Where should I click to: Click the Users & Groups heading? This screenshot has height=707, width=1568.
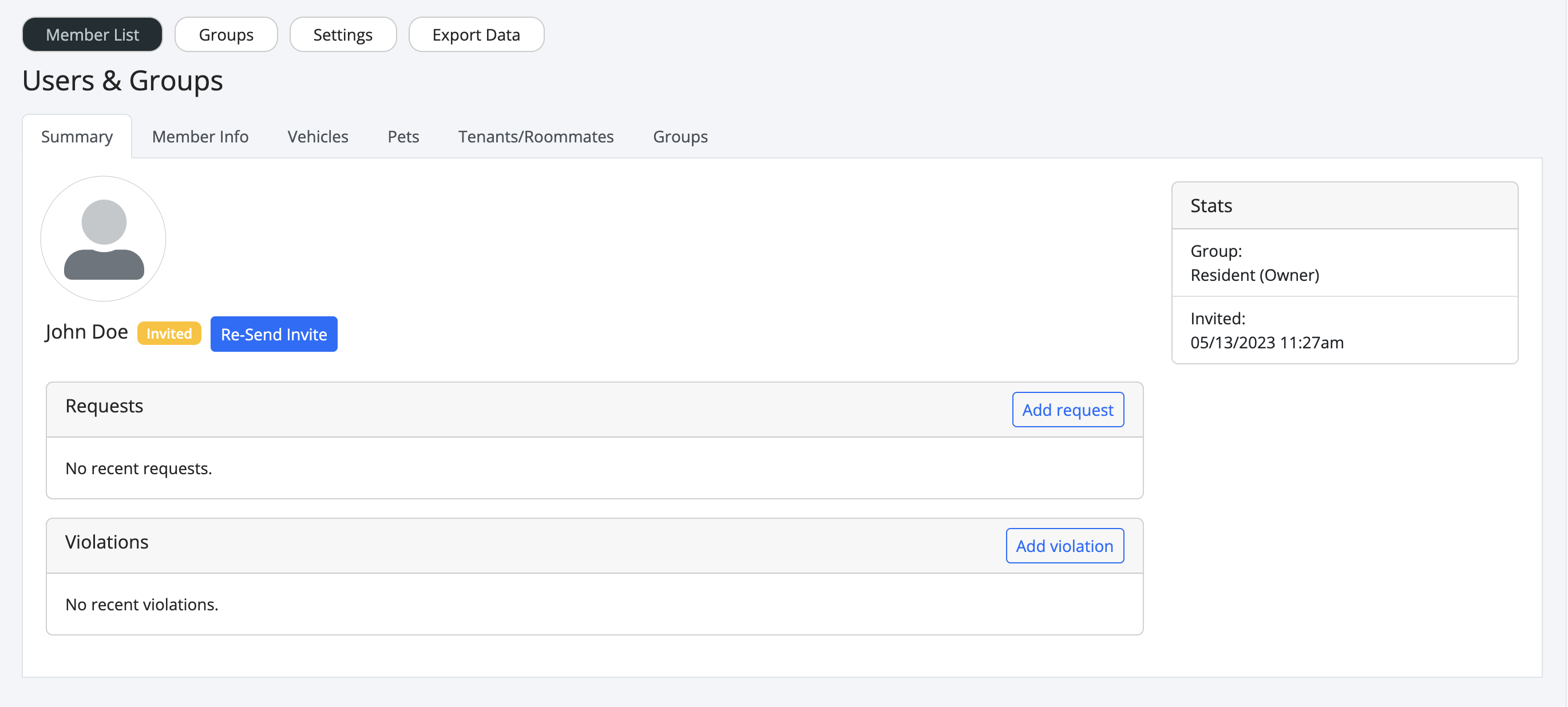point(123,80)
